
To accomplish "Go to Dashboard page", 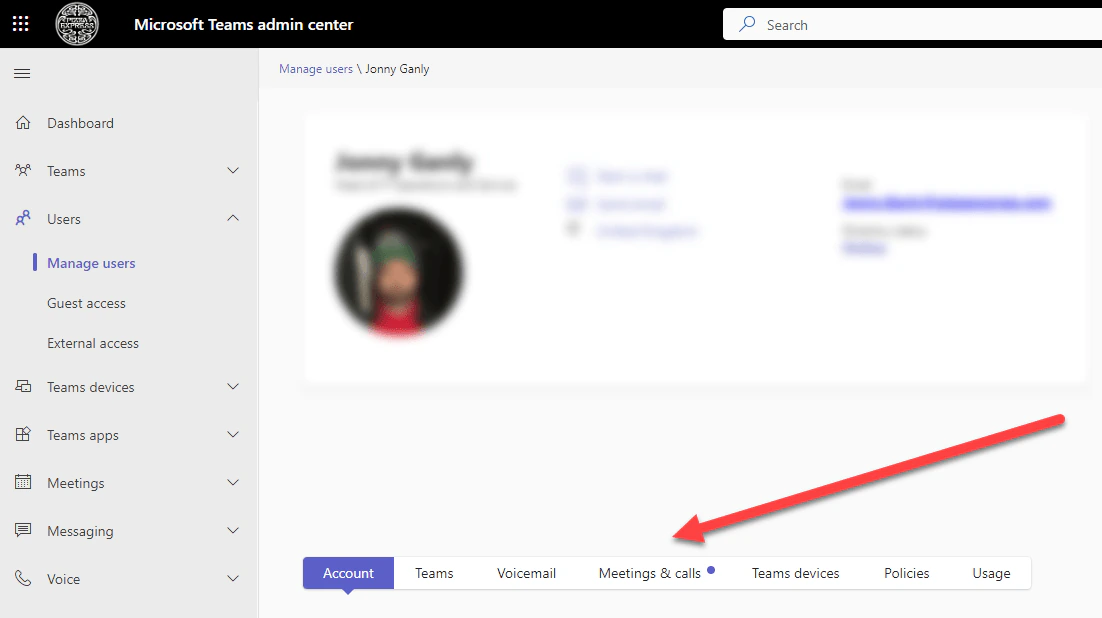I will pos(80,123).
